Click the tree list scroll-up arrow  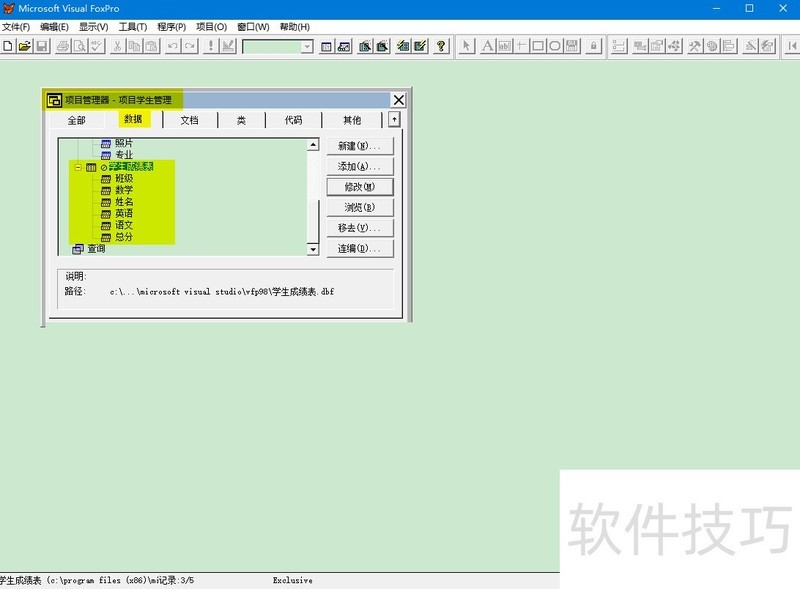pos(313,145)
